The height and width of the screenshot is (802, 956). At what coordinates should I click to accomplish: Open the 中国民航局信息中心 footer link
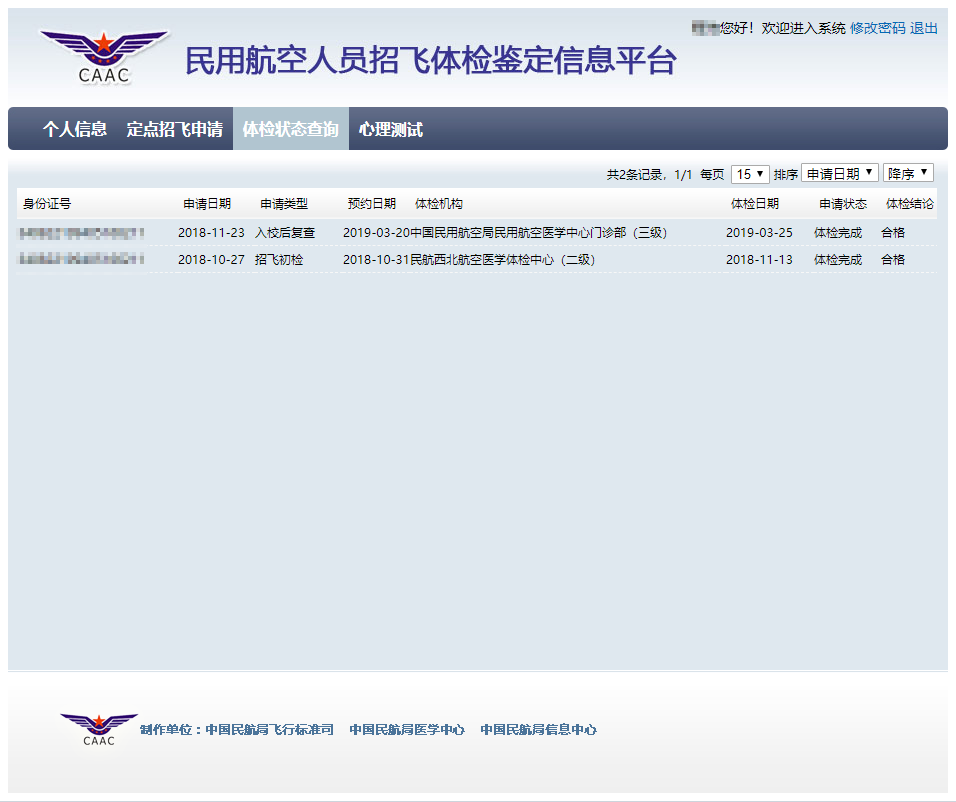coord(538,729)
